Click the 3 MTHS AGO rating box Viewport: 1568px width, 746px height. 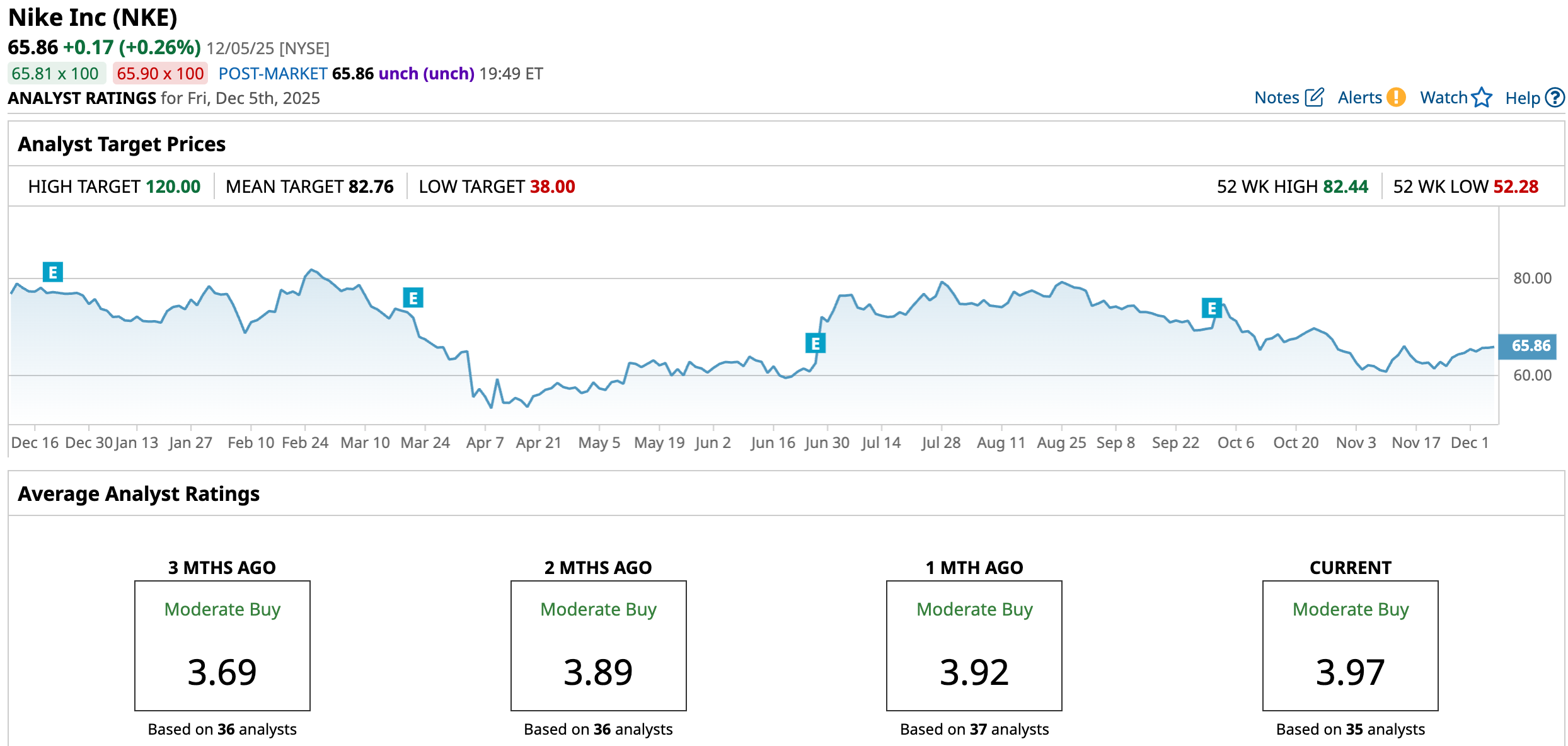click(222, 646)
